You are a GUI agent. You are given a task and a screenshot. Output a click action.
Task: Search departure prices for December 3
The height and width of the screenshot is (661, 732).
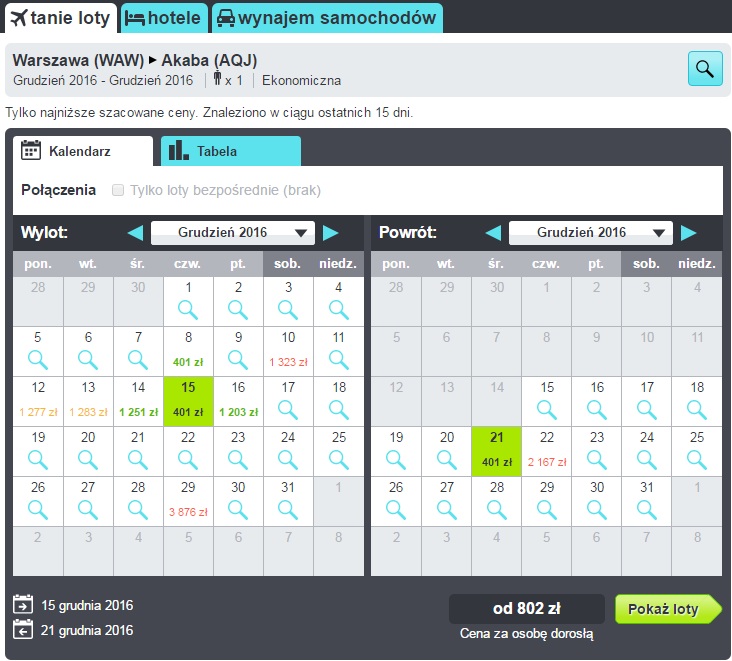pos(288,309)
